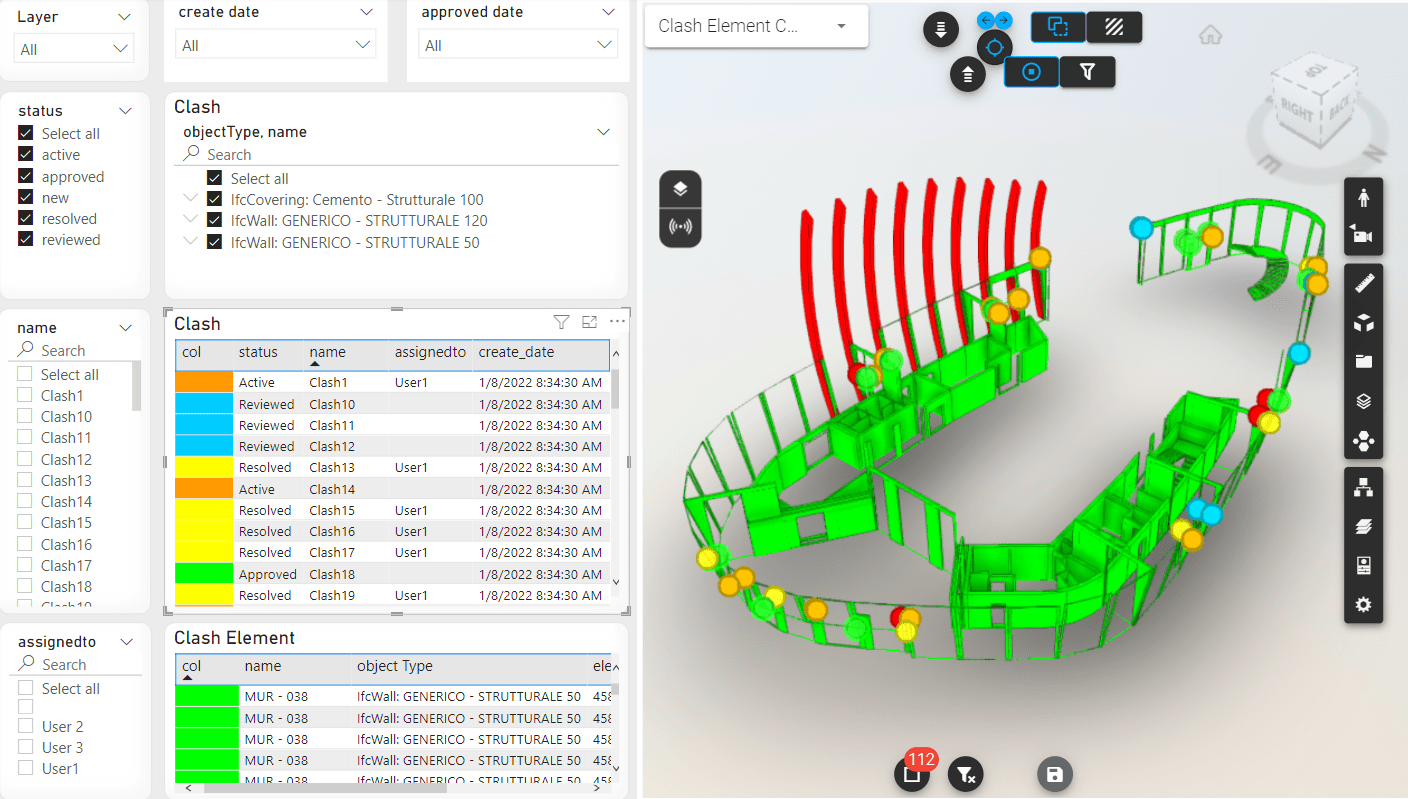This screenshot has width=1408, height=799.
Task: Select the ruler measurement tool
Action: (x=1363, y=281)
